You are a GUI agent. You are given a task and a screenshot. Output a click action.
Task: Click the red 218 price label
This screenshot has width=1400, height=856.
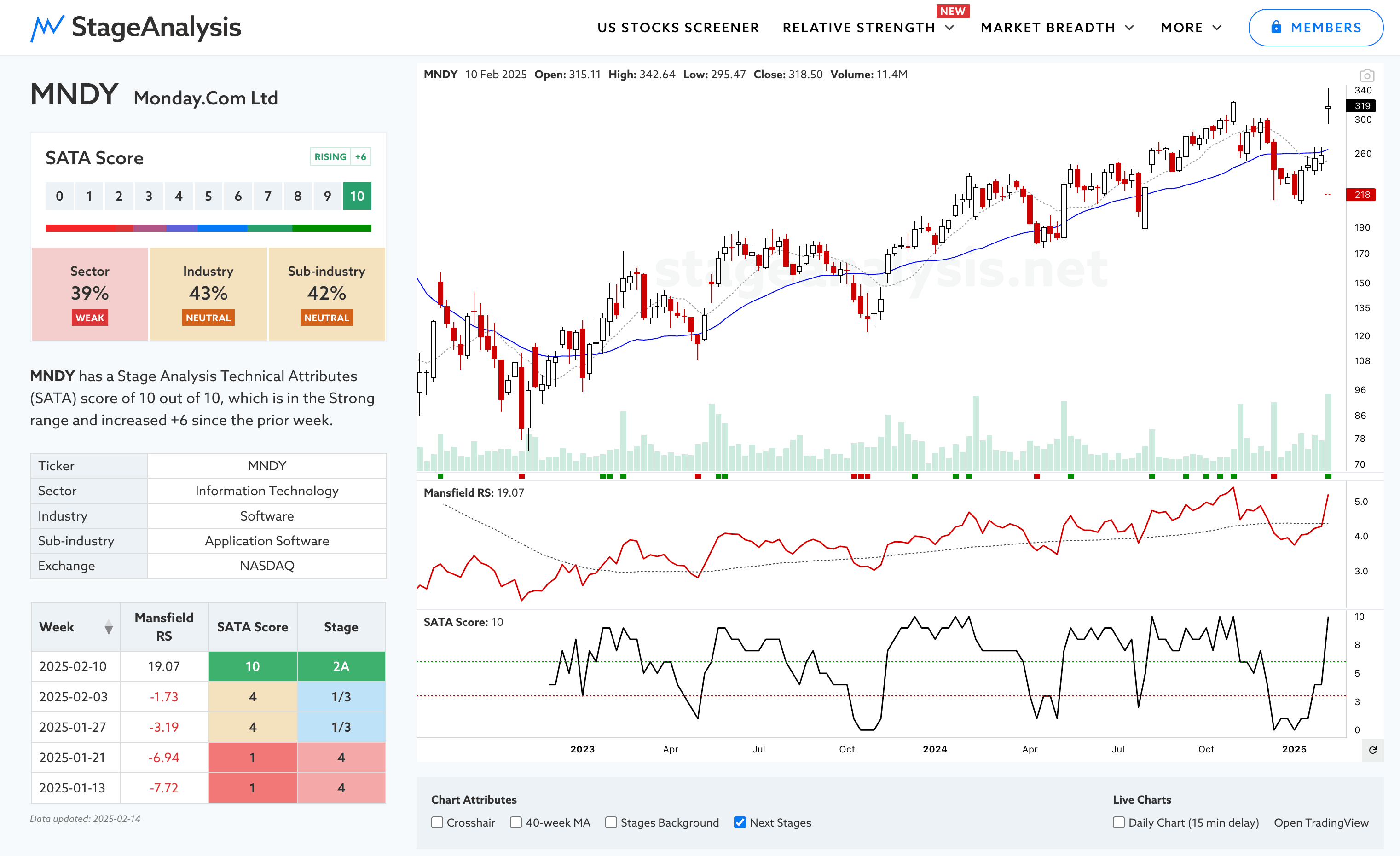click(1362, 195)
